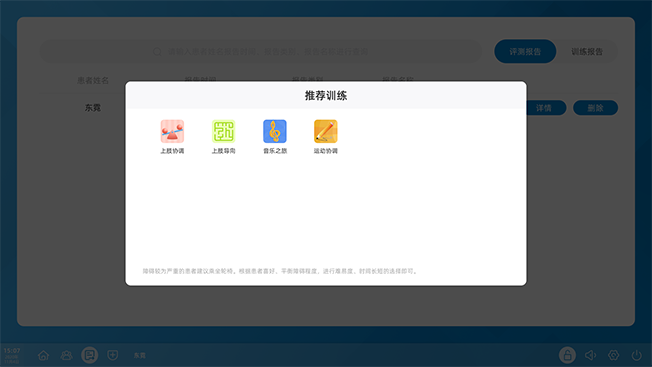Screen dimensions: 652x367
Task: Launch the 音乐之旅 treble clef training
Action: 274,131
